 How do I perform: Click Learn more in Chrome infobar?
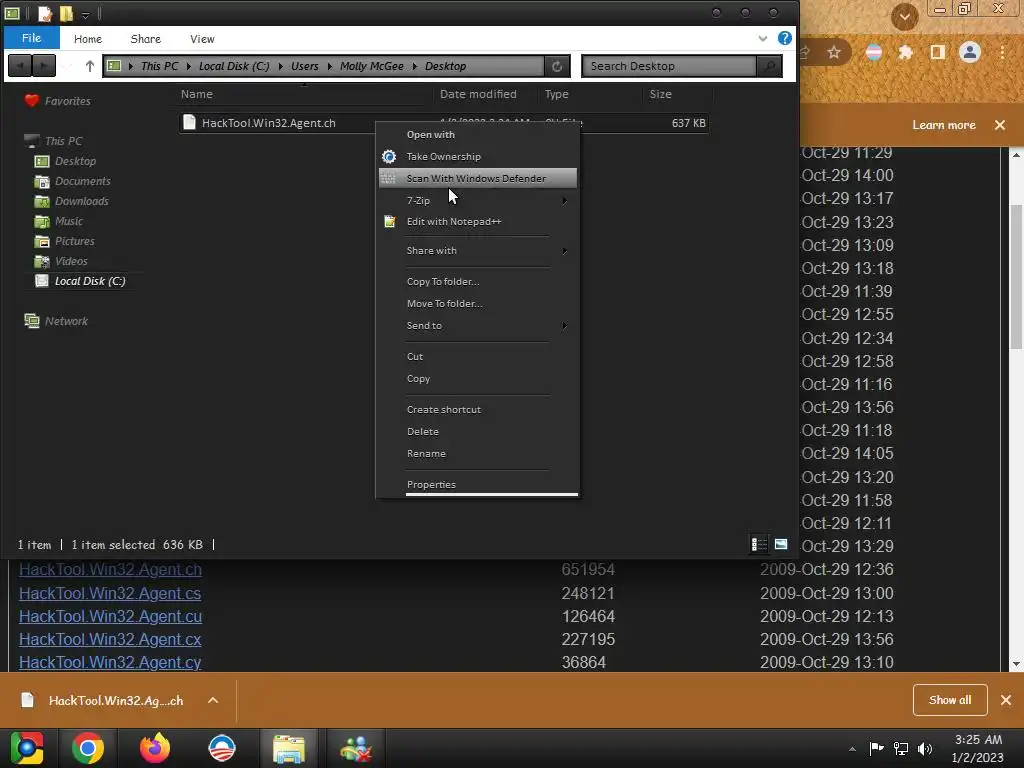point(944,125)
